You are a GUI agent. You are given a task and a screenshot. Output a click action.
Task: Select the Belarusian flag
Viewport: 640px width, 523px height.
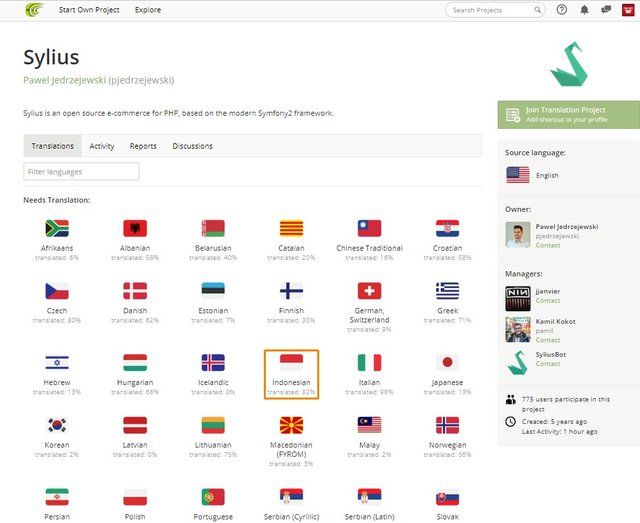213,228
